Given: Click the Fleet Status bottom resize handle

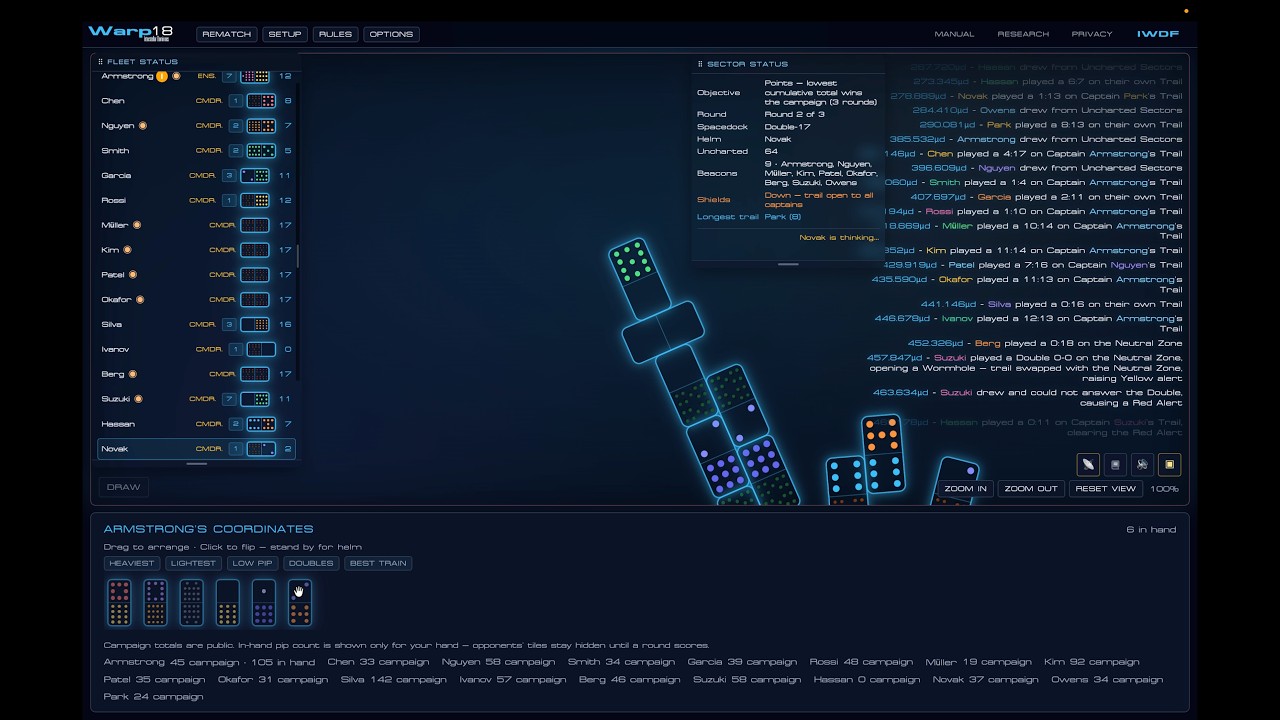Looking at the screenshot, I should (197, 464).
